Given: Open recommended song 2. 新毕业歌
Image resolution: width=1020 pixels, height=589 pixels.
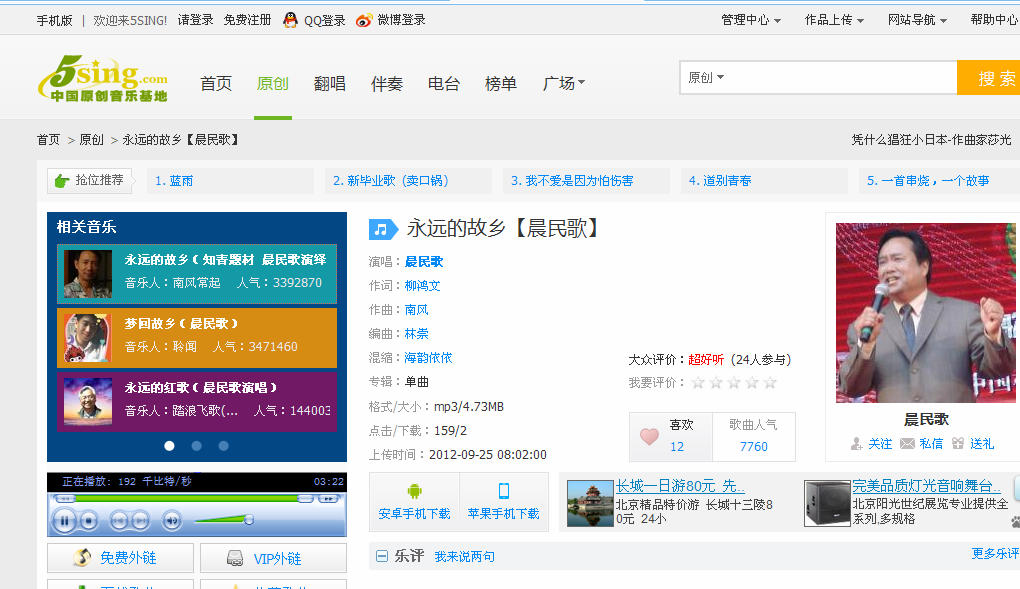Looking at the screenshot, I should (x=390, y=181).
